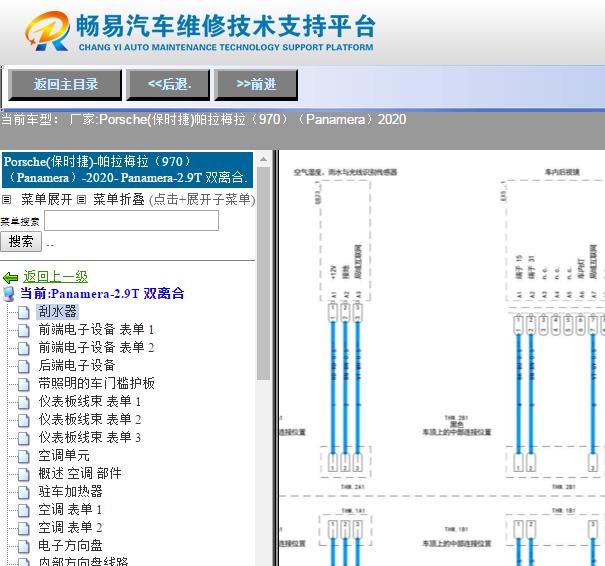Open 前端电子设备 表单 2

click(x=96, y=348)
